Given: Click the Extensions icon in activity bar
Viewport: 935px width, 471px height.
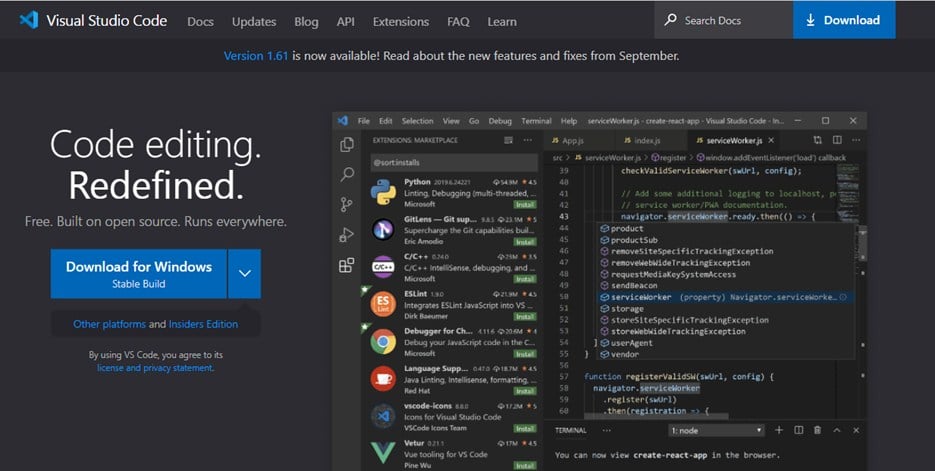Looking at the screenshot, I should (346, 265).
